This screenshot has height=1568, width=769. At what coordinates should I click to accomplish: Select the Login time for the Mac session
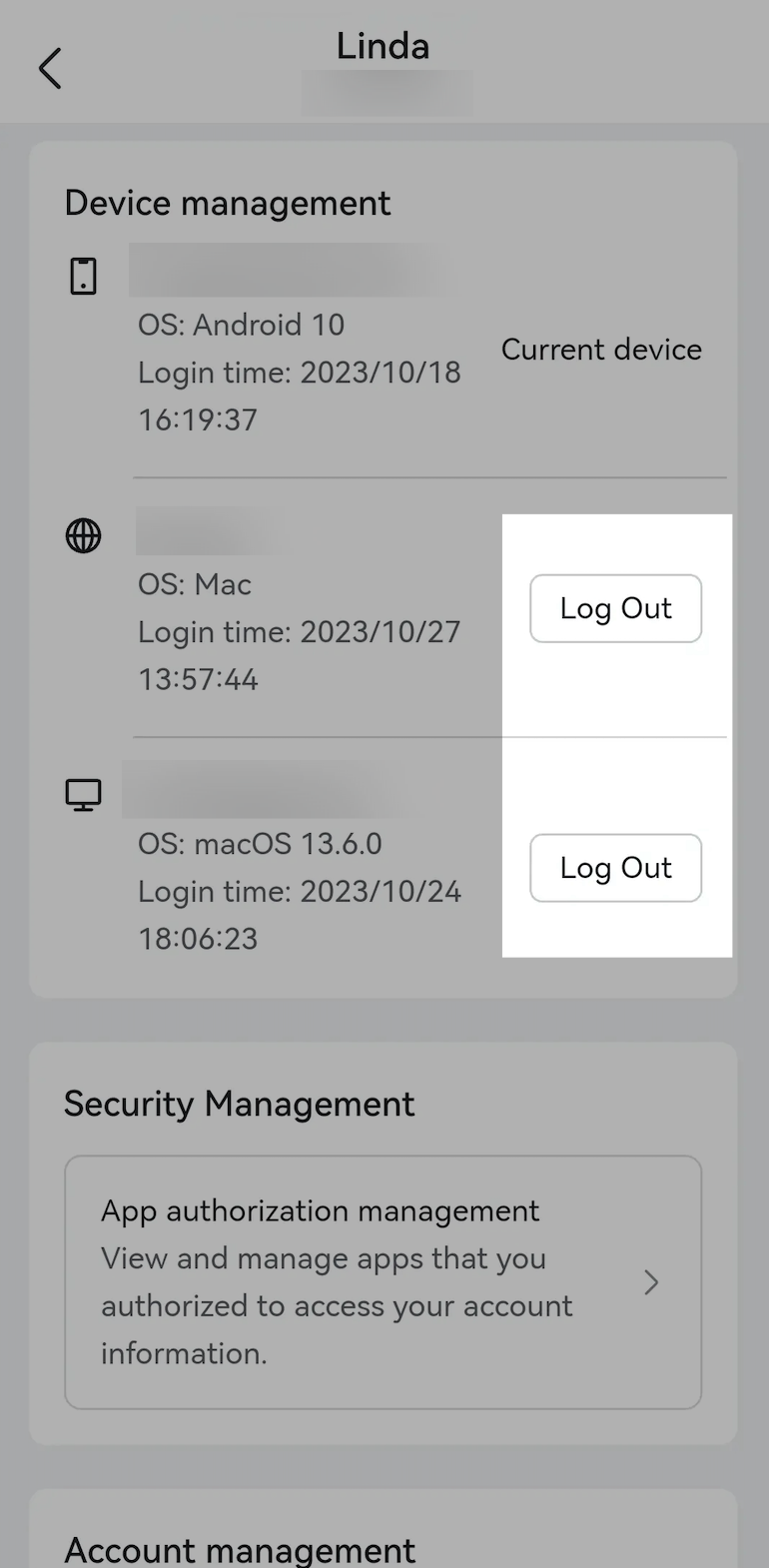click(x=300, y=631)
